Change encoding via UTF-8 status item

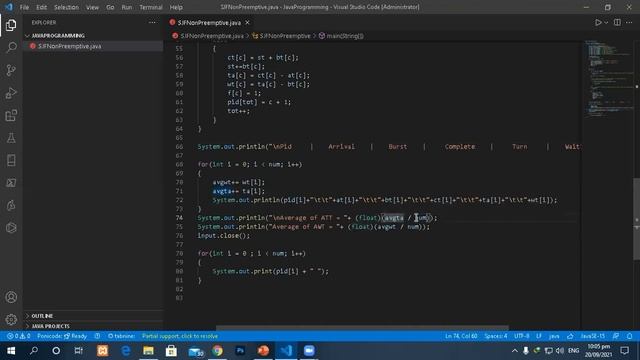pyautogui.click(x=521, y=336)
